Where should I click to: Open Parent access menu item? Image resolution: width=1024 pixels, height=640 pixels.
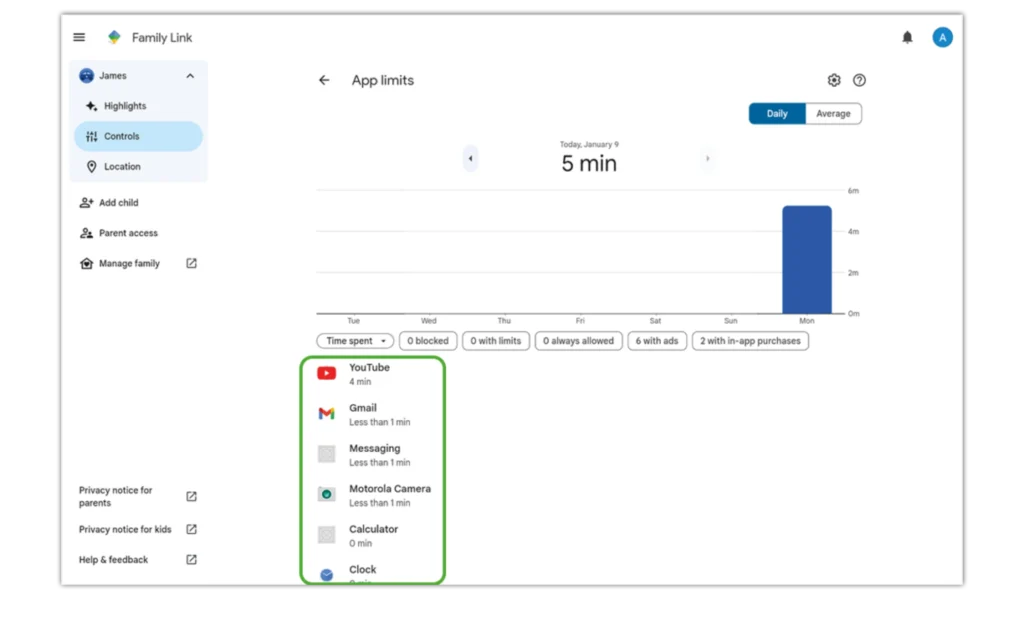[x=129, y=233]
